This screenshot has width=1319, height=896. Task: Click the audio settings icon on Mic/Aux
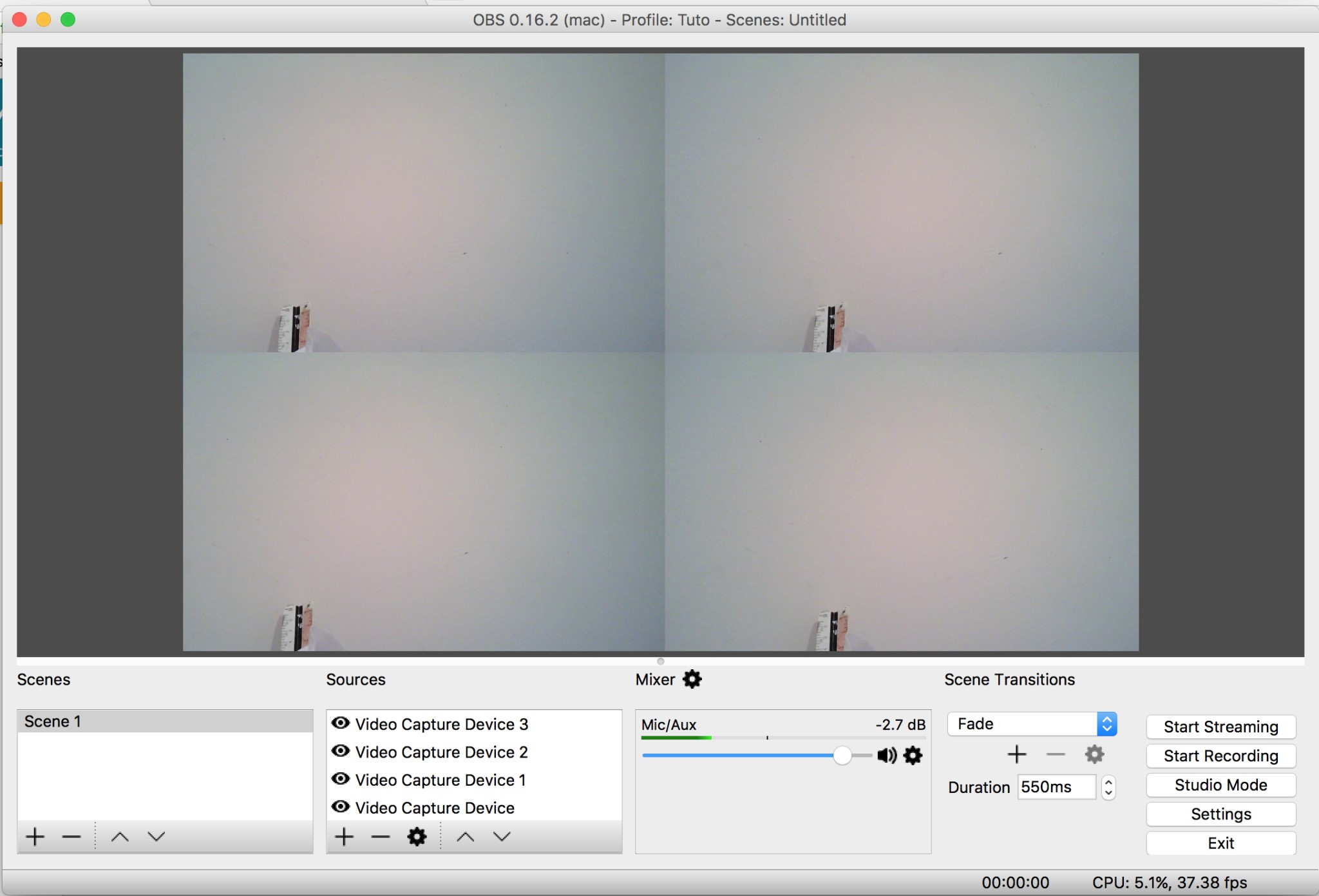pos(913,755)
